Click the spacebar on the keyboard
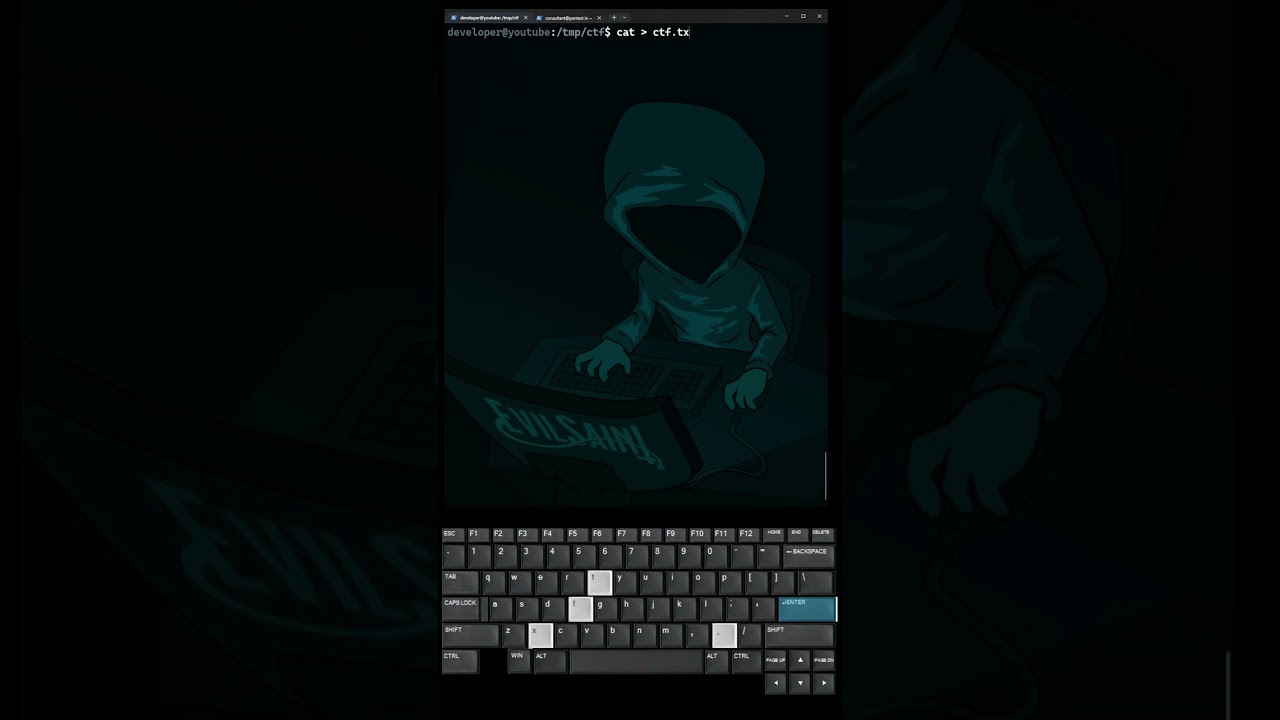 (x=636, y=661)
